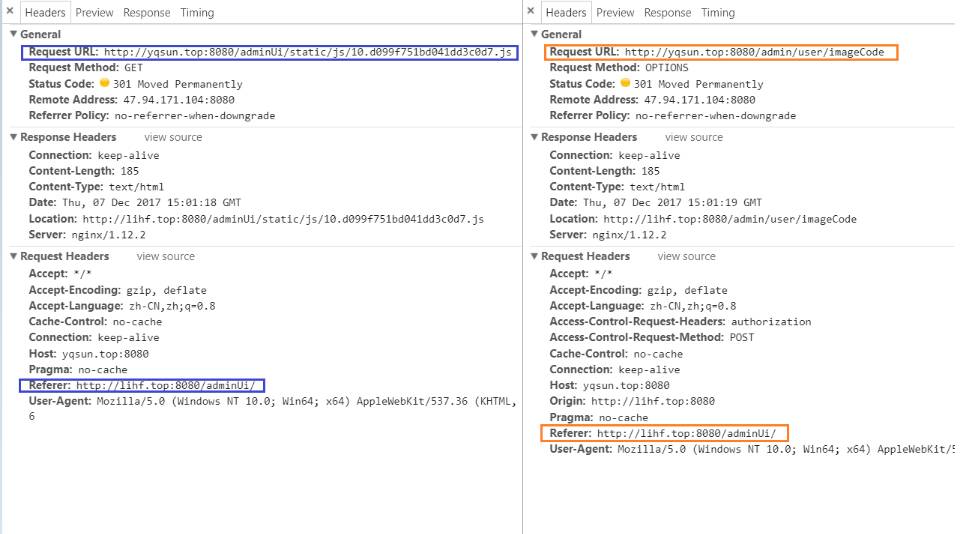The width and height of the screenshot is (960, 534).
Task: Switch to Preview tab in left panel
Action: point(94,13)
